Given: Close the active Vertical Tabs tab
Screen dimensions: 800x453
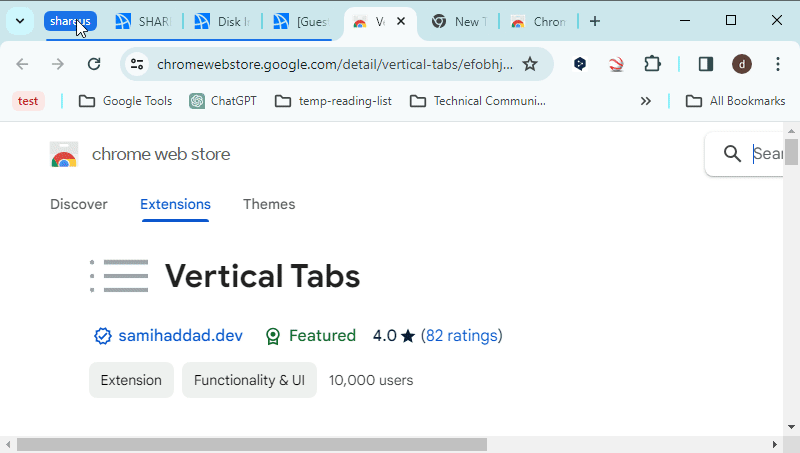Looking at the screenshot, I should point(401,21).
